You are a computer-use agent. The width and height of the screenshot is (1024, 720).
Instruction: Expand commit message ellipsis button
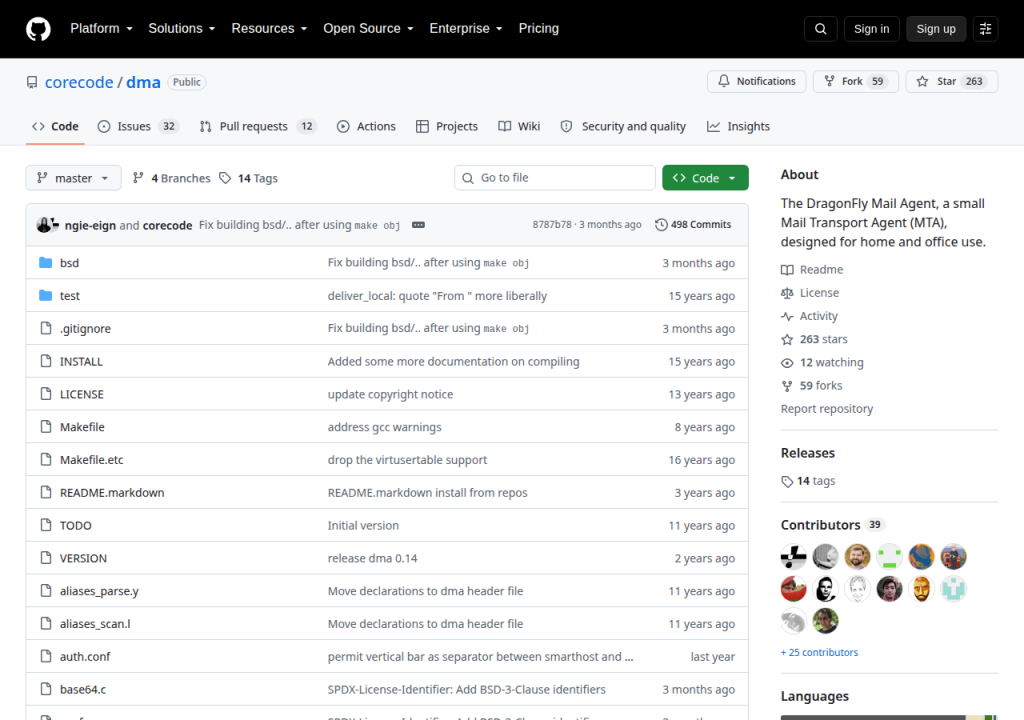[x=419, y=225]
